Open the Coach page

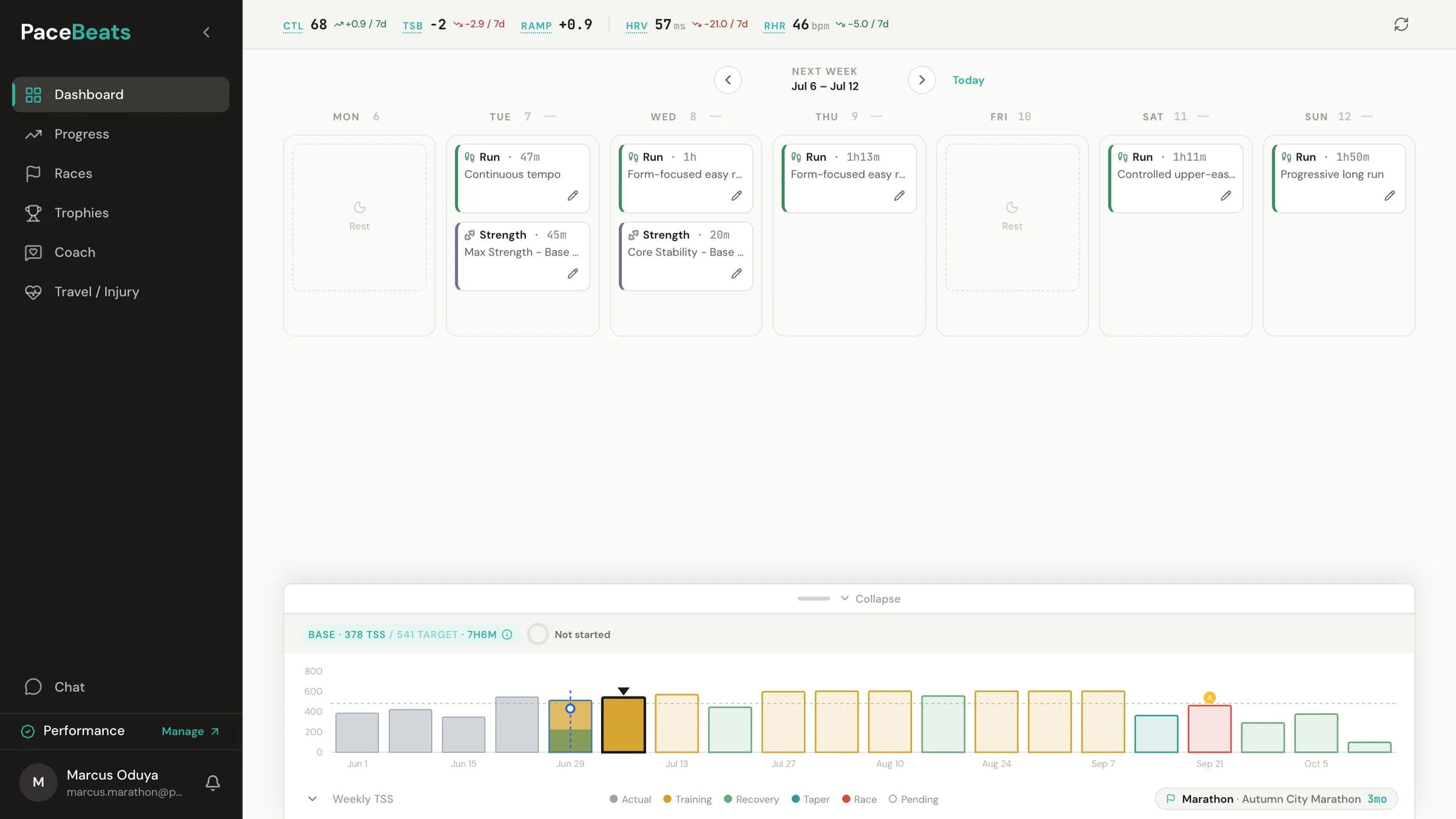[121, 252]
